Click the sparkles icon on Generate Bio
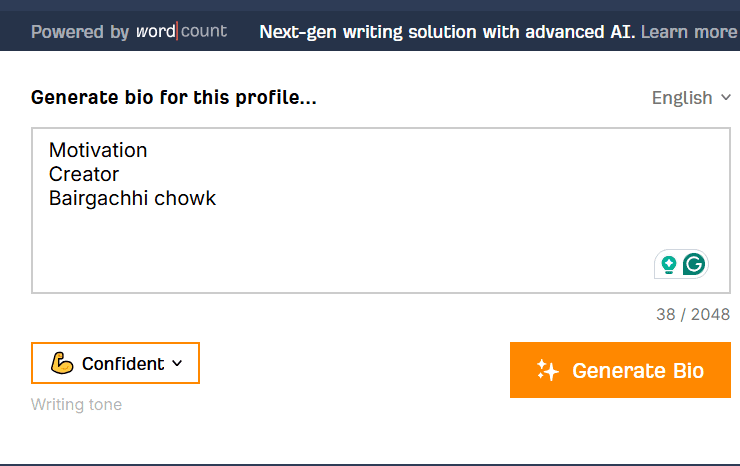The height and width of the screenshot is (466, 740). [x=547, y=371]
